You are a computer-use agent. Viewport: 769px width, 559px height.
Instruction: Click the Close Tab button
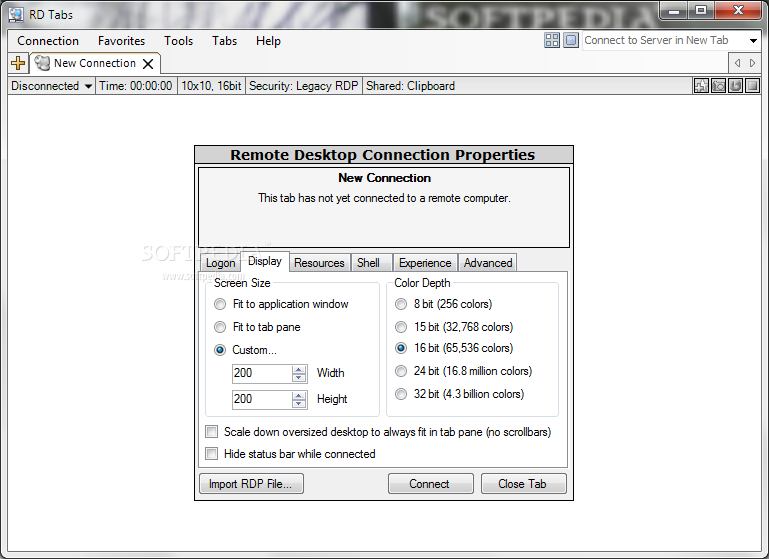(x=523, y=484)
